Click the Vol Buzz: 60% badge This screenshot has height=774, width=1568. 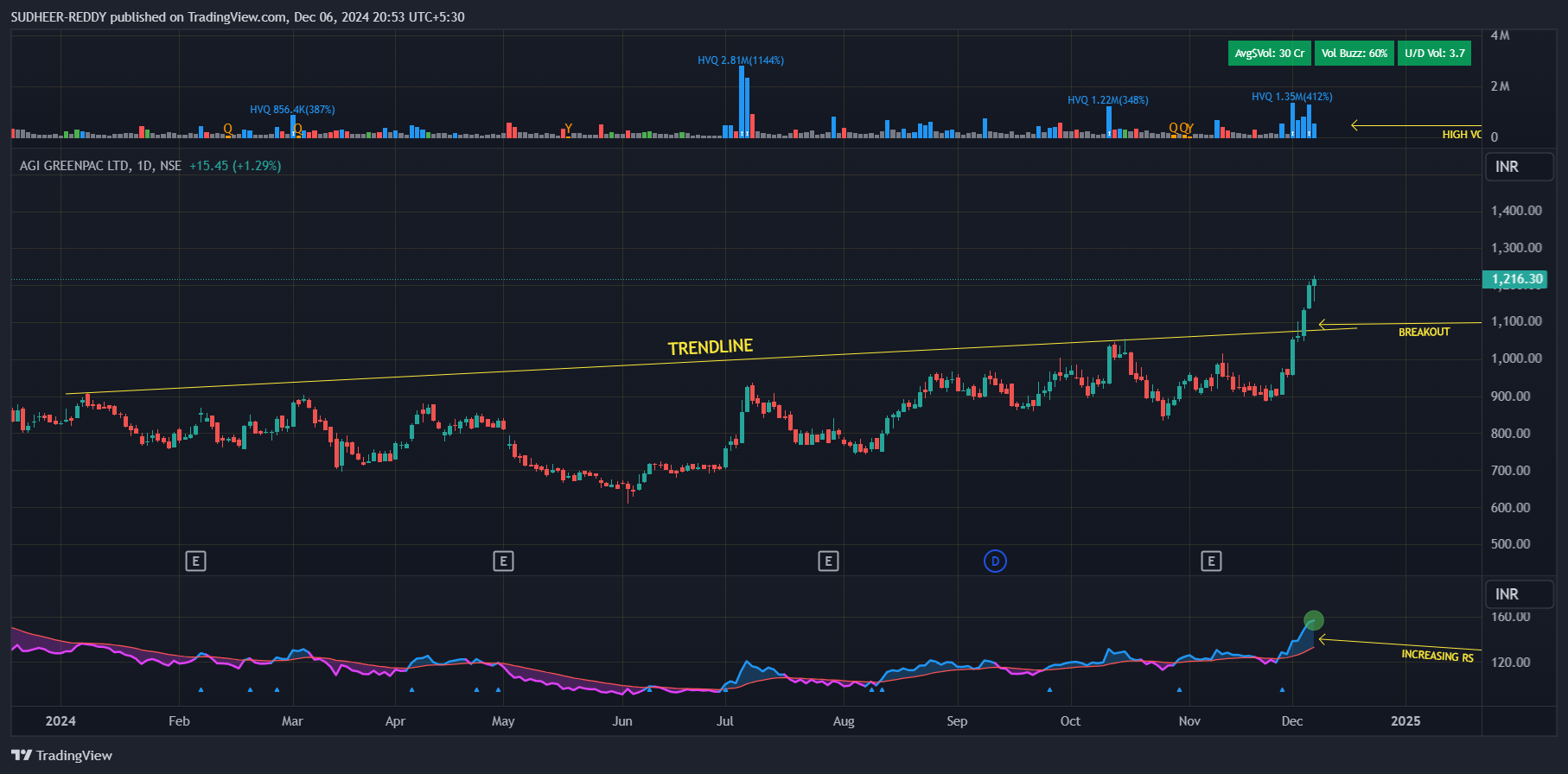(1354, 54)
